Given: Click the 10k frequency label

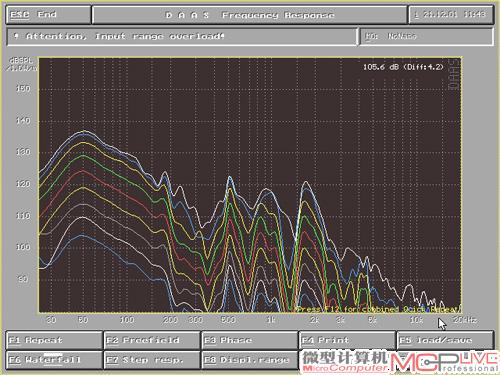Looking at the screenshot, I should point(416,320).
